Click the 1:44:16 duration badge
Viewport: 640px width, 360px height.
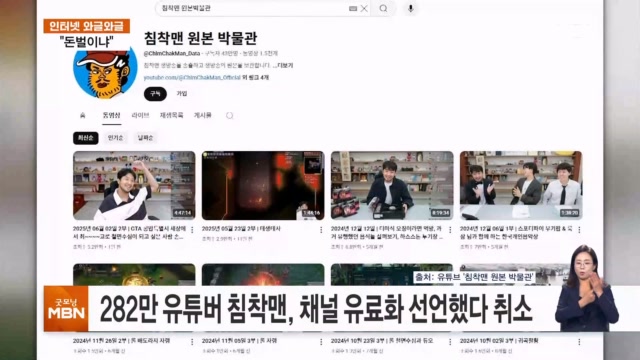coord(311,213)
